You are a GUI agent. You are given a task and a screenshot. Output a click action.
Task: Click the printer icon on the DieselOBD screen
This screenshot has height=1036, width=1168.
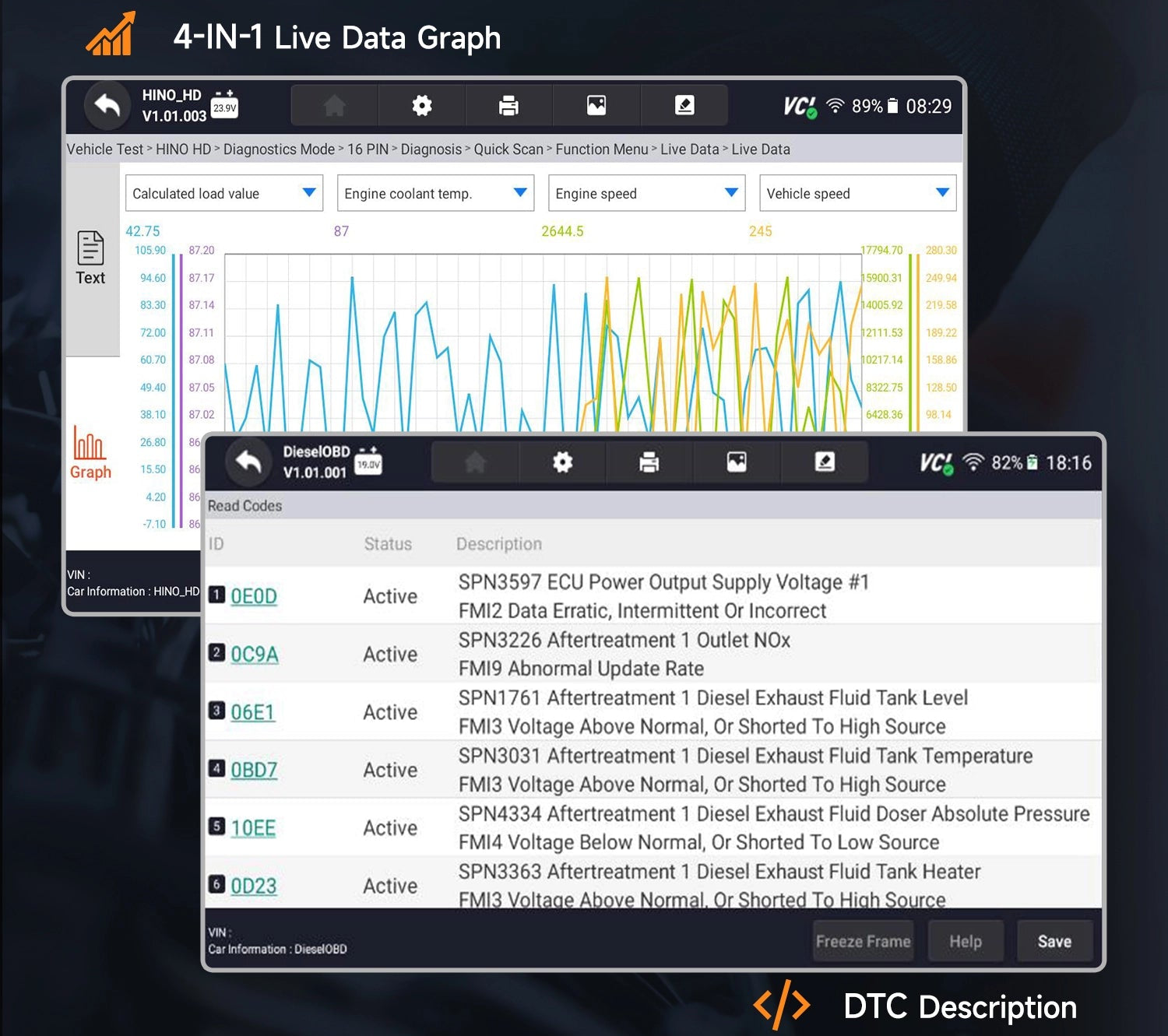pyautogui.click(x=649, y=462)
